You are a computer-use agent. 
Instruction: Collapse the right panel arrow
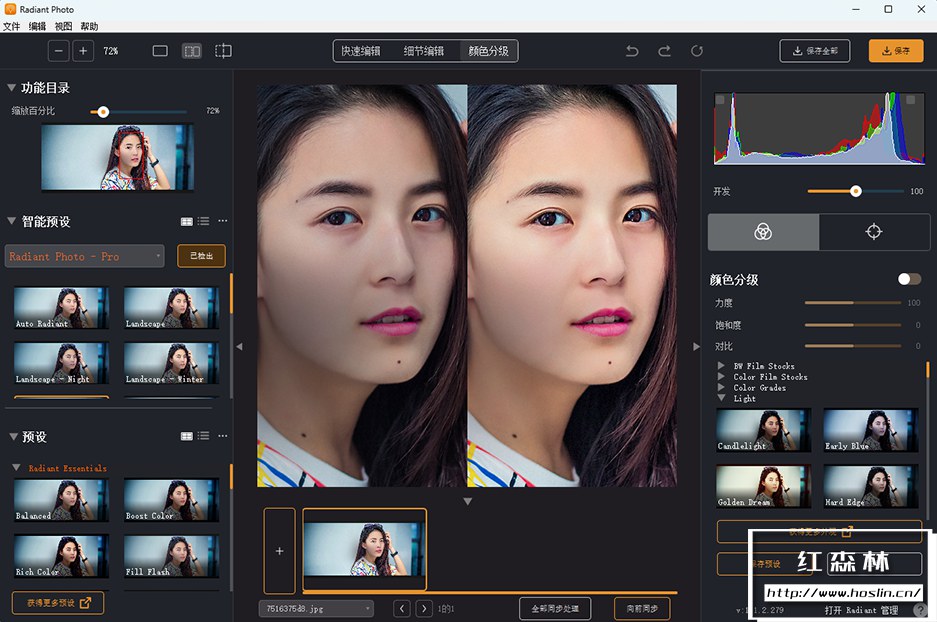point(696,347)
